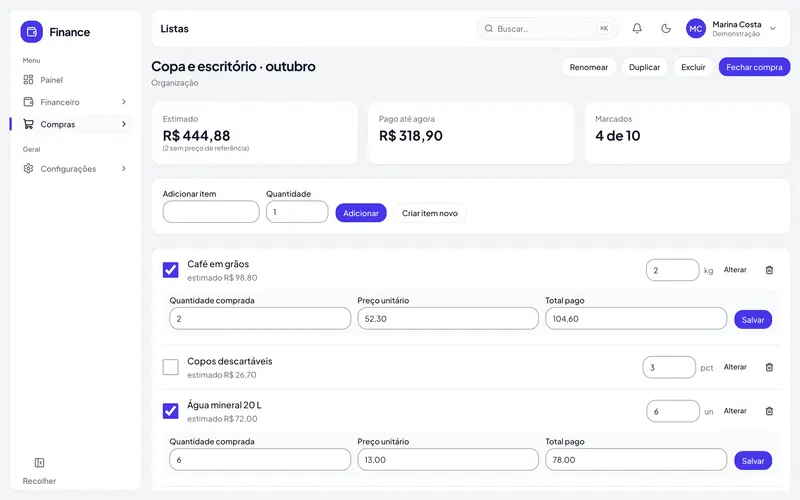Select Compras menu item

click(75, 124)
